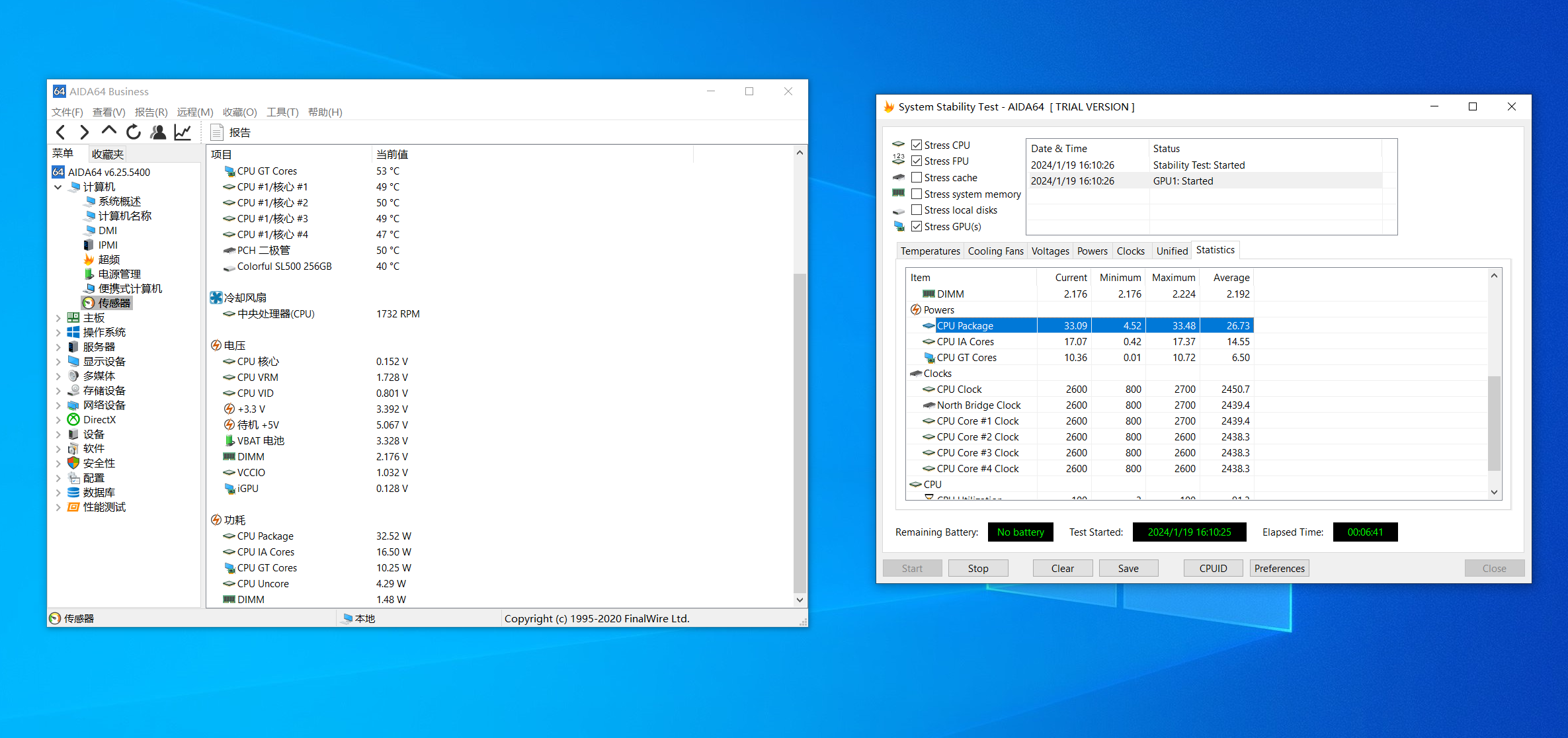Click the DirectX Xbox icon in tree
The image size is (1568, 738).
[73, 420]
